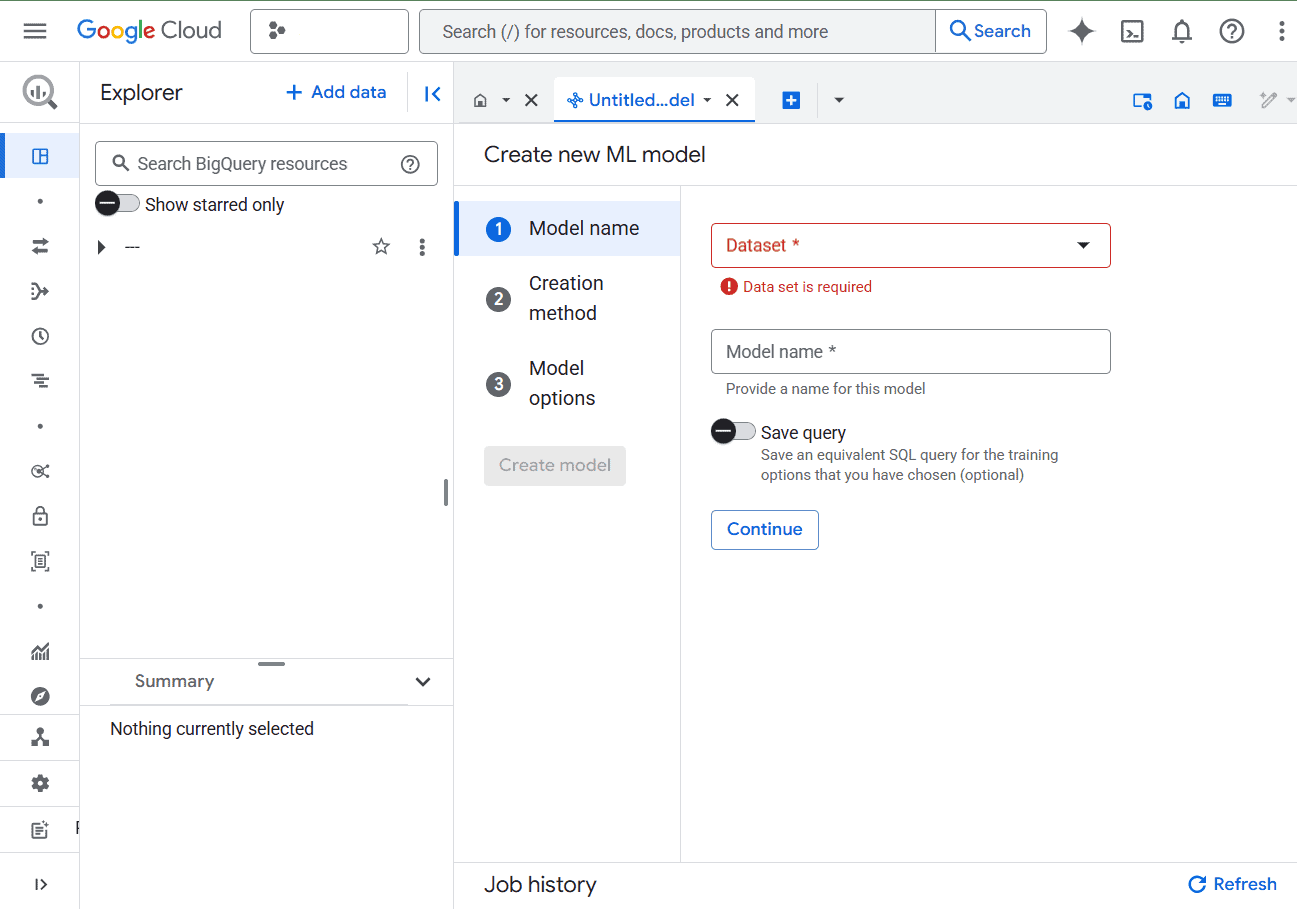
Task: Go to the Creation method step
Action: pyautogui.click(x=568, y=298)
